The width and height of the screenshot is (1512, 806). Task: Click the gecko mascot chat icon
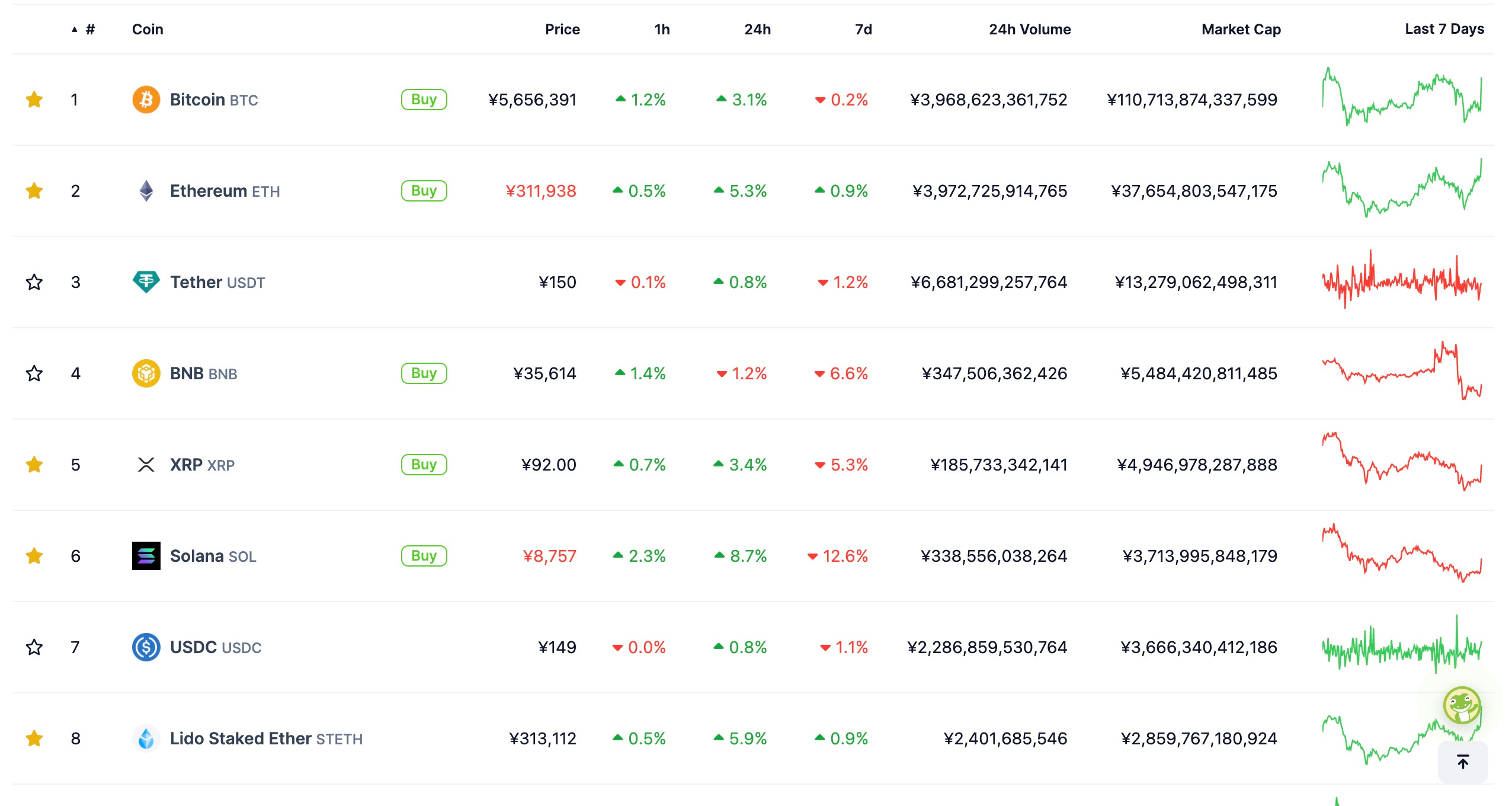tap(1462, 705)
